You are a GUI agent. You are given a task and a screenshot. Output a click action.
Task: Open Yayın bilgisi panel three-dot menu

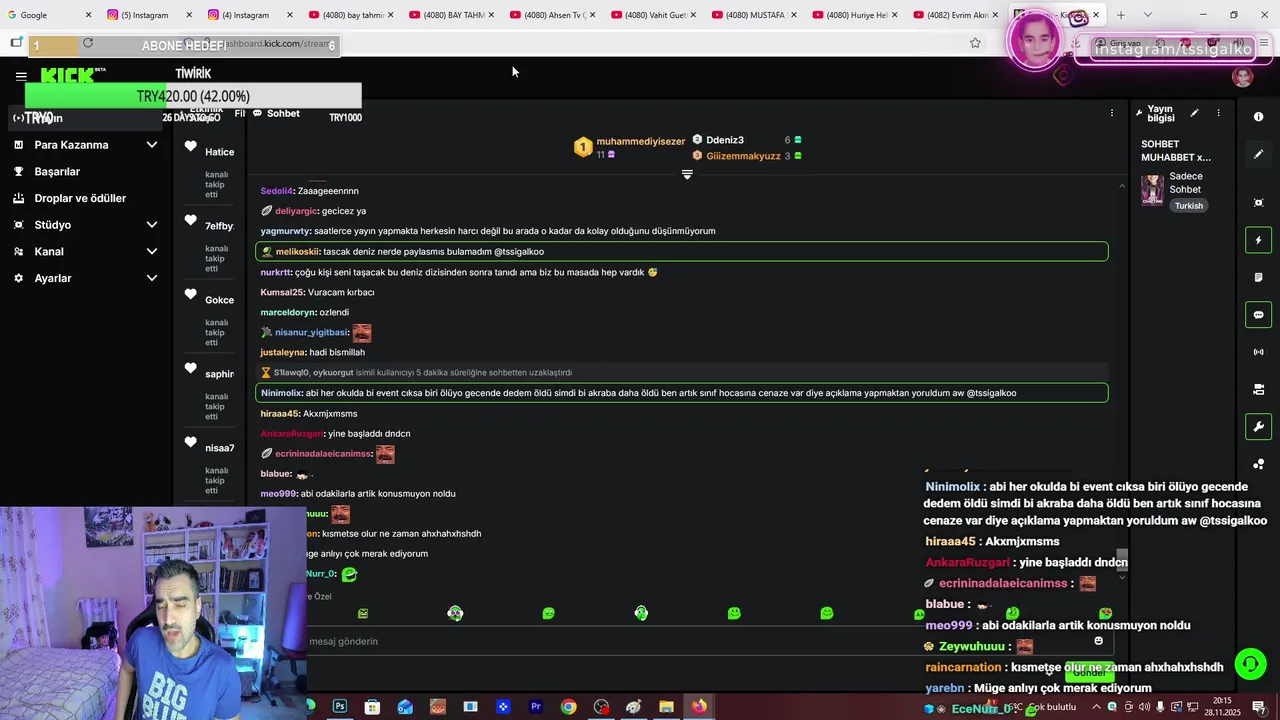(x=1218, y=113)
